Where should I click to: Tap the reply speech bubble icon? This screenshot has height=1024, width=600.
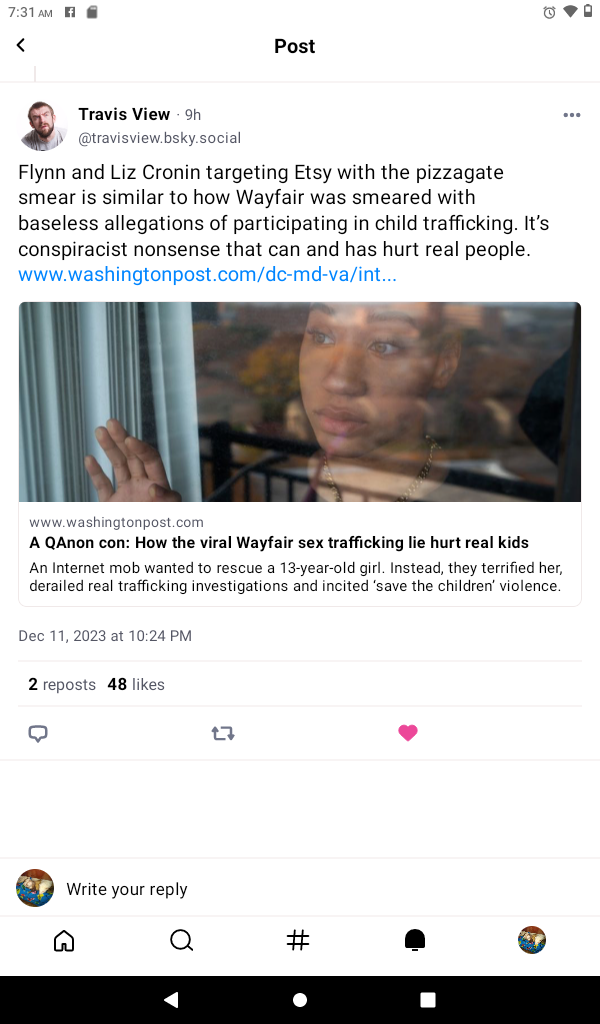38,733
